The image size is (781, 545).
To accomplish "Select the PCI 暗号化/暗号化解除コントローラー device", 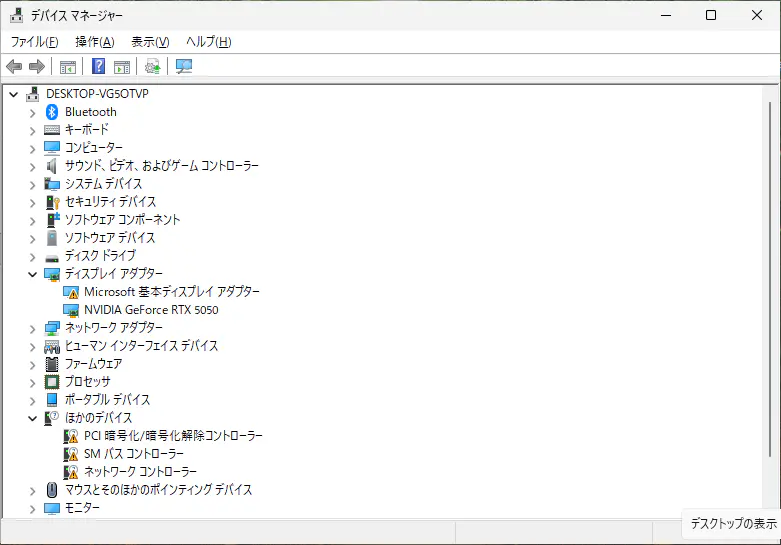I will [173, 436].
